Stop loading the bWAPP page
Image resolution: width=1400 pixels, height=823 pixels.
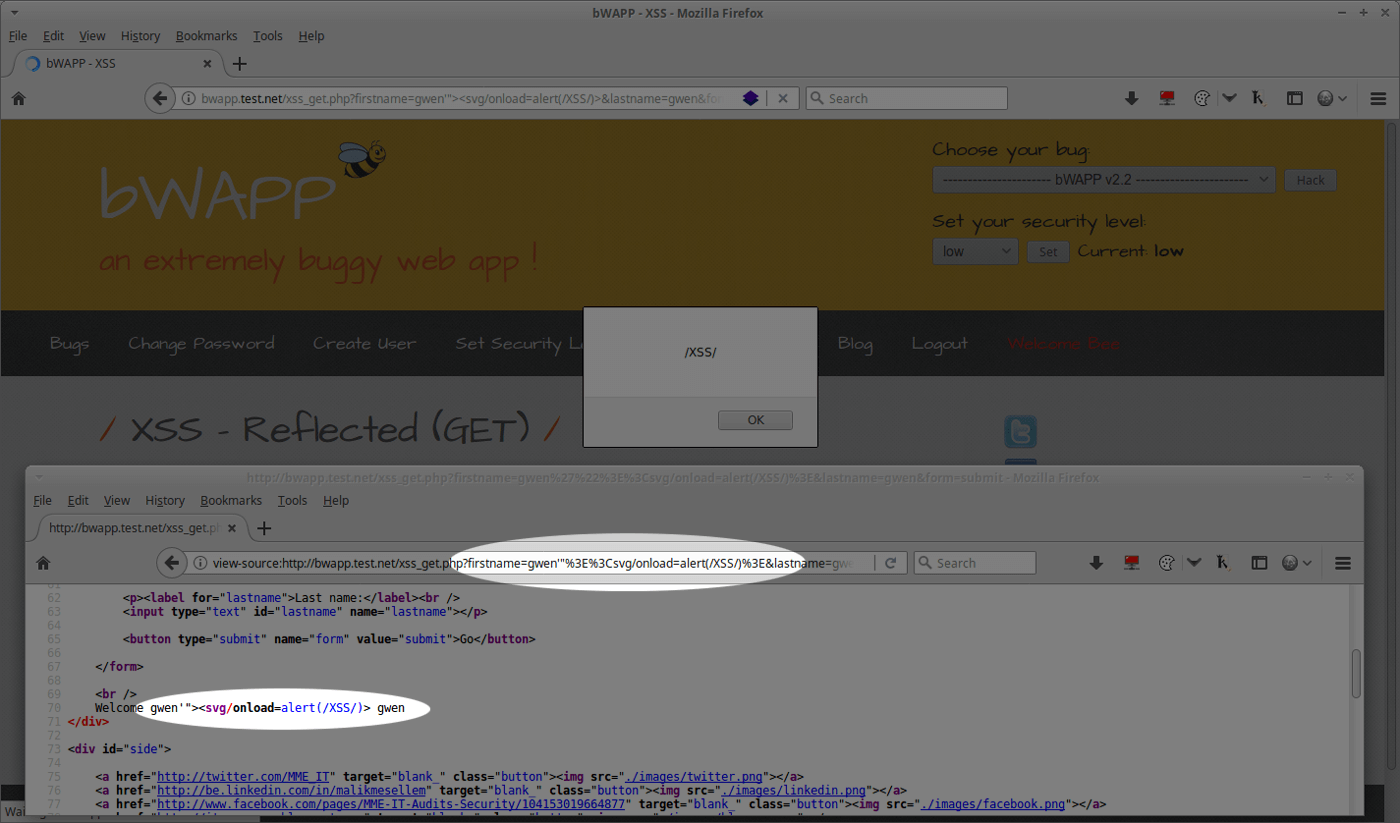(783, 99)
